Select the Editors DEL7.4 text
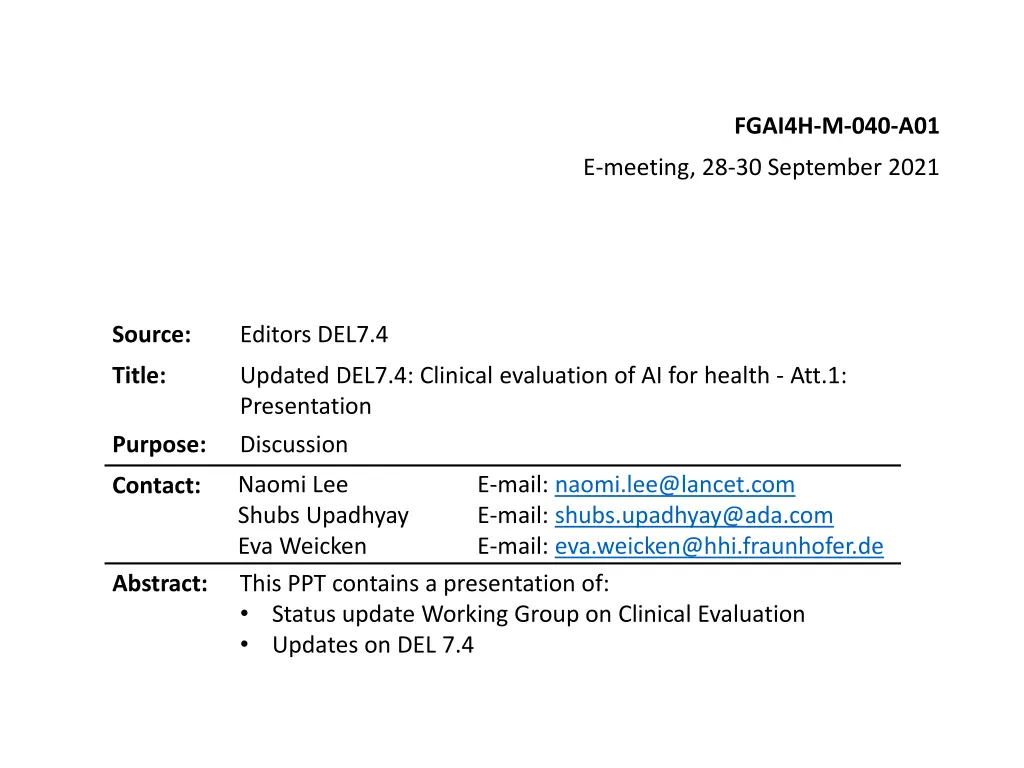This screenshot has width=1024, height=768. click(x=314, y=334)
